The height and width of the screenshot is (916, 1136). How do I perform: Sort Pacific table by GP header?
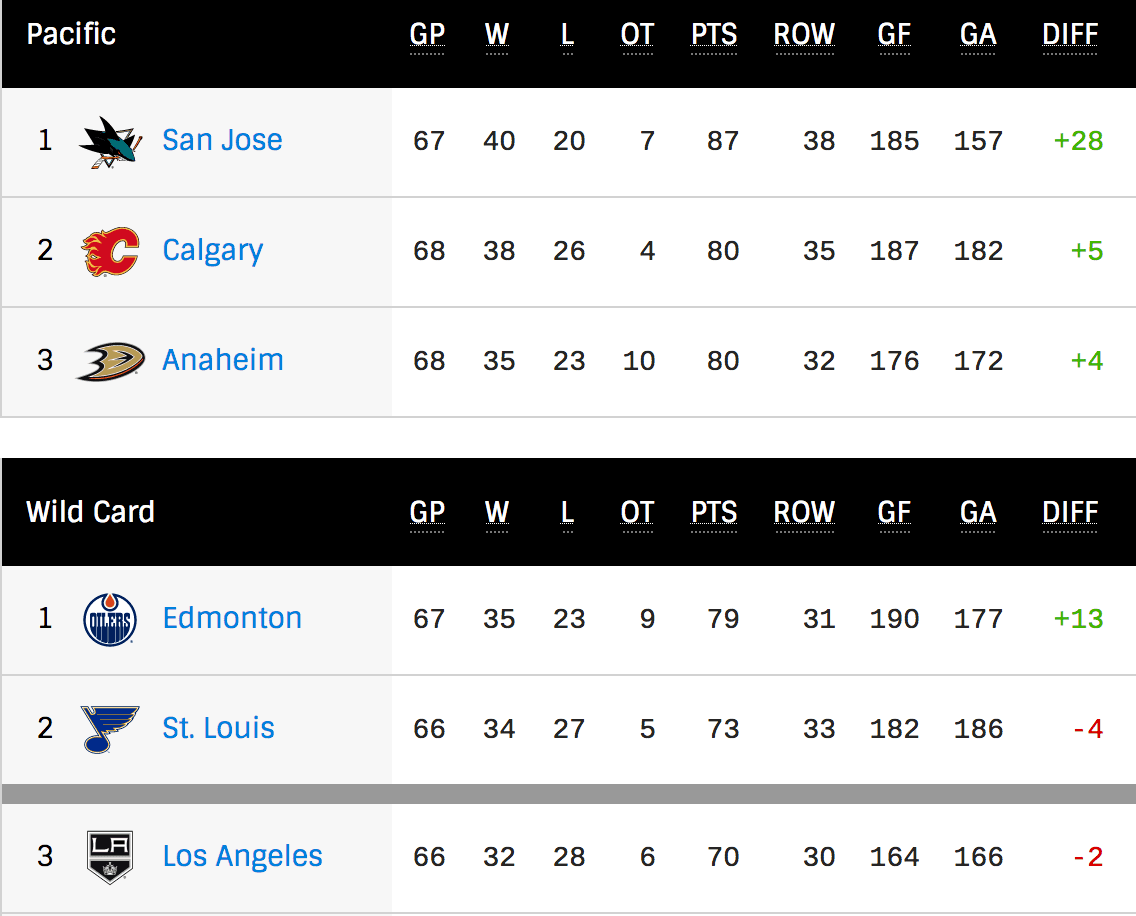point(427,35)
